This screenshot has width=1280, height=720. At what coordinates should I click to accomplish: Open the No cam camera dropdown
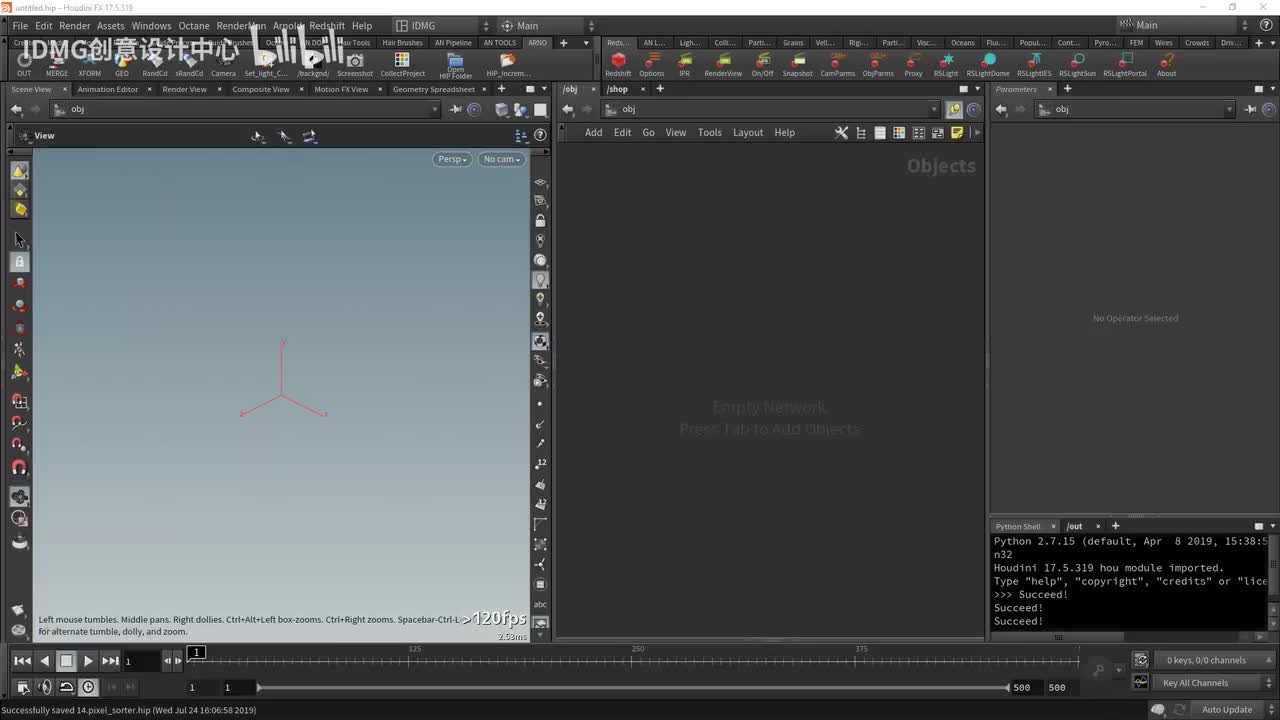[x=501, y=159]
